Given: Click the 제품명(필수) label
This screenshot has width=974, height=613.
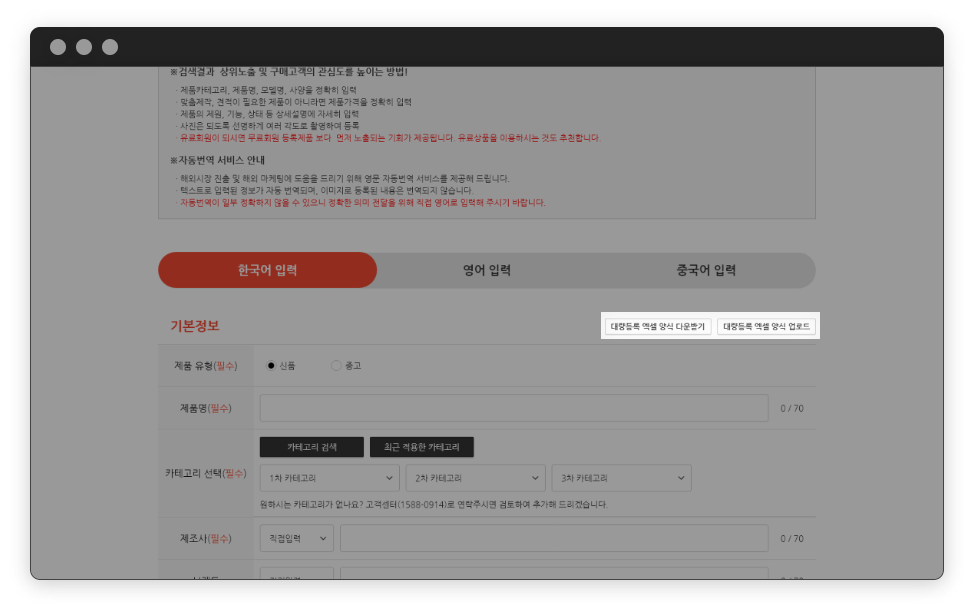Looking at the screenshot, I should coord(206,408).
